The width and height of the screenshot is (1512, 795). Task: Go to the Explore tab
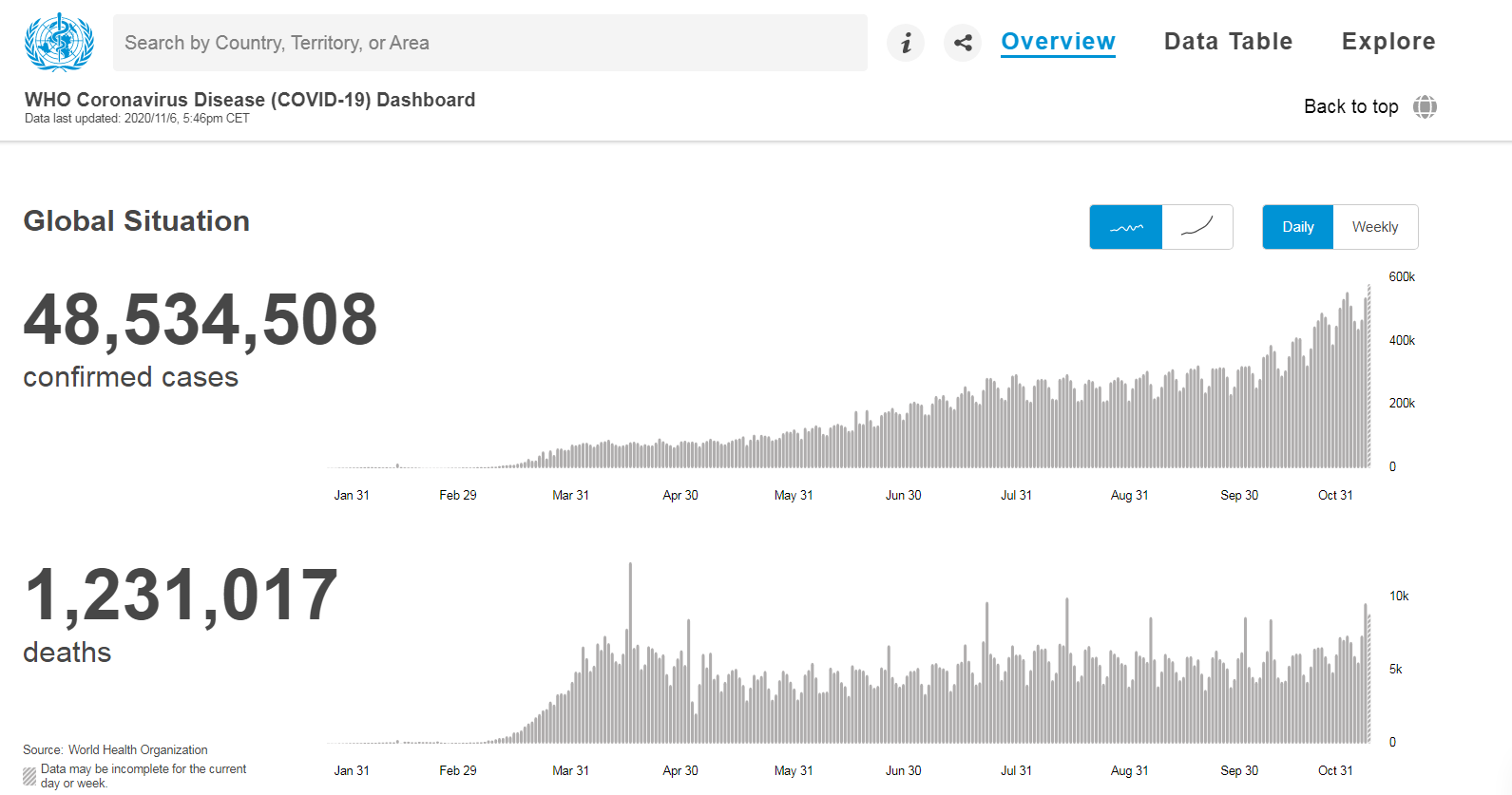[x=1388, y=42]
